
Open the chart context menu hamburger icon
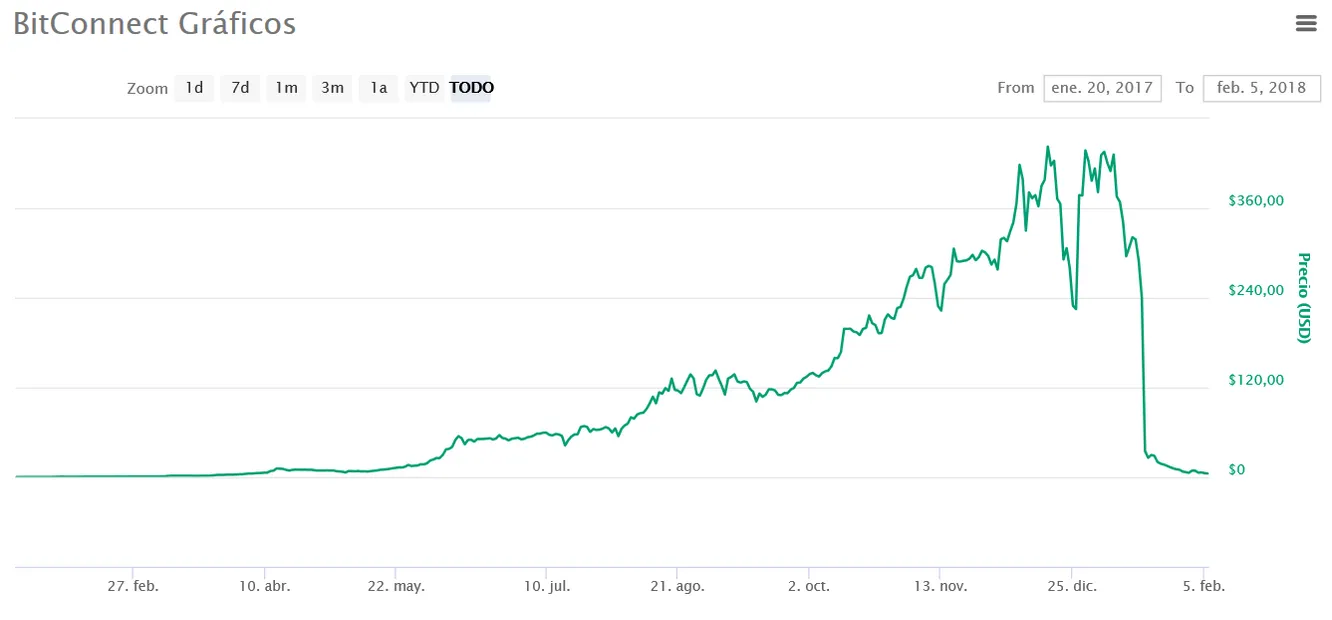pos(1306,24)
